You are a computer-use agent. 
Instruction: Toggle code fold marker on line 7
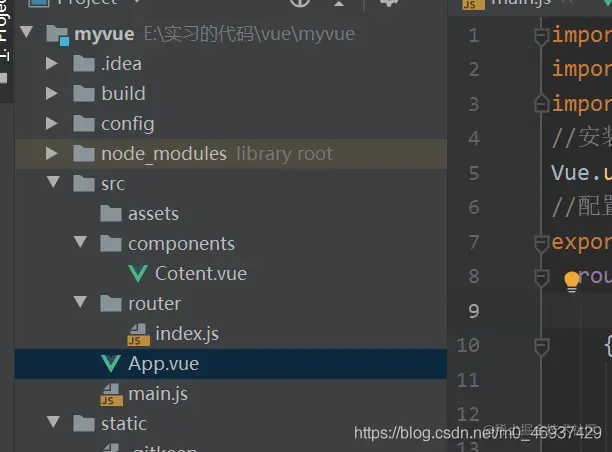[541, 244]
